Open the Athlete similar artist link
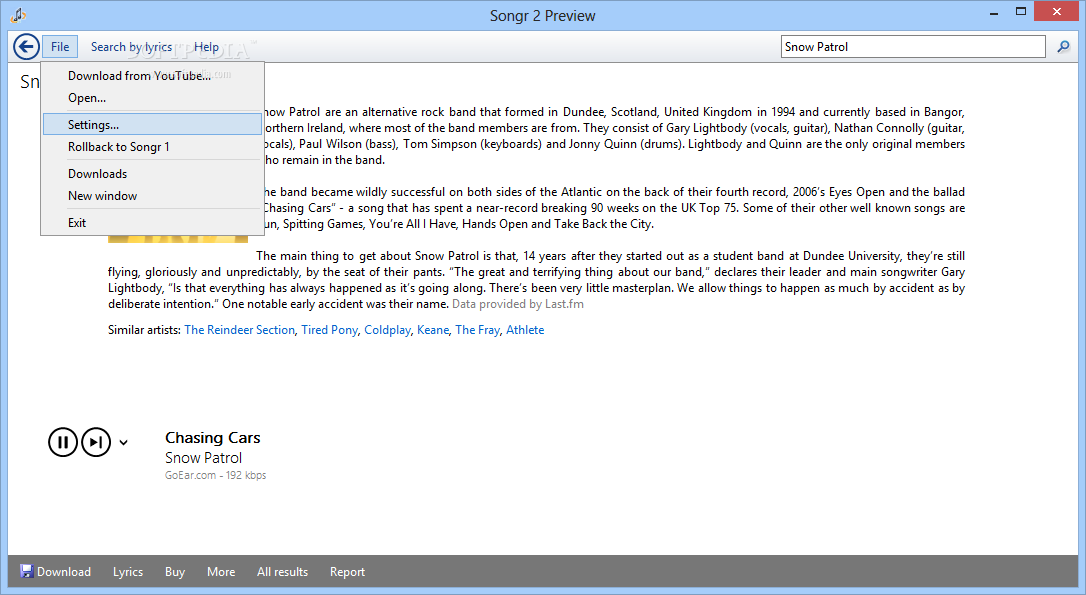Screen dimensions: 1086x595 point(525,330)
